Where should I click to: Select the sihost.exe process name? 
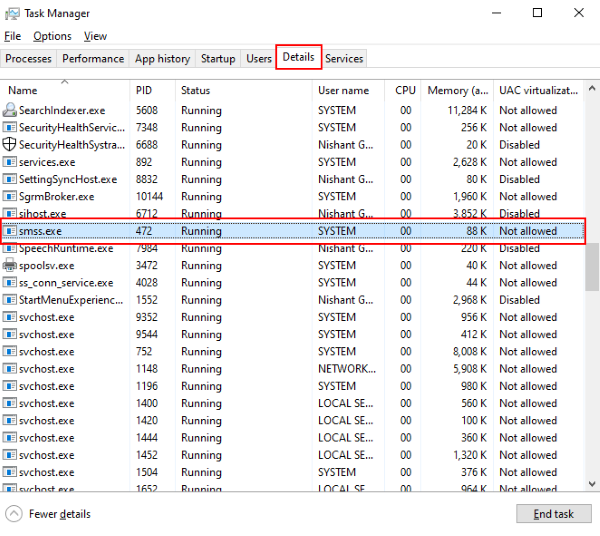point(42,213)
